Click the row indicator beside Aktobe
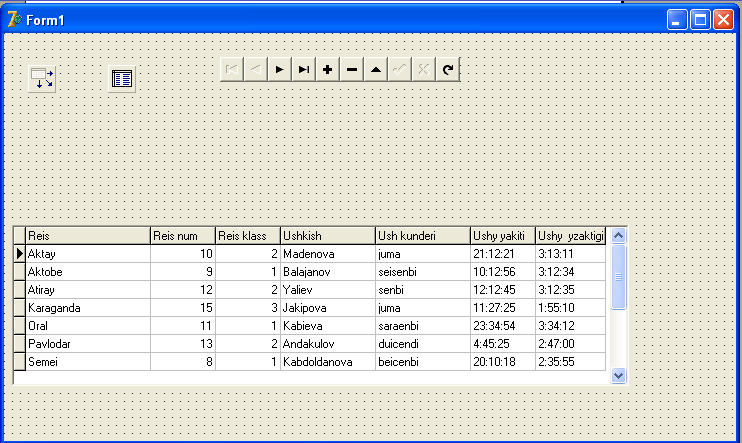742x443 pixels. (x=19, y=272)
